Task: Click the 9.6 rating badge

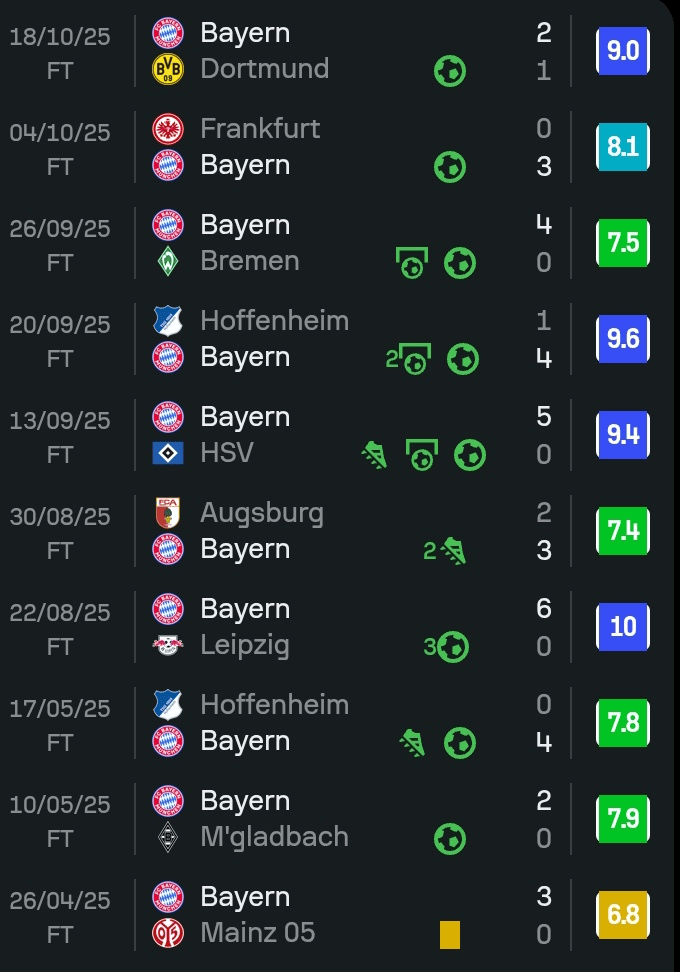Action: (623, 339)
